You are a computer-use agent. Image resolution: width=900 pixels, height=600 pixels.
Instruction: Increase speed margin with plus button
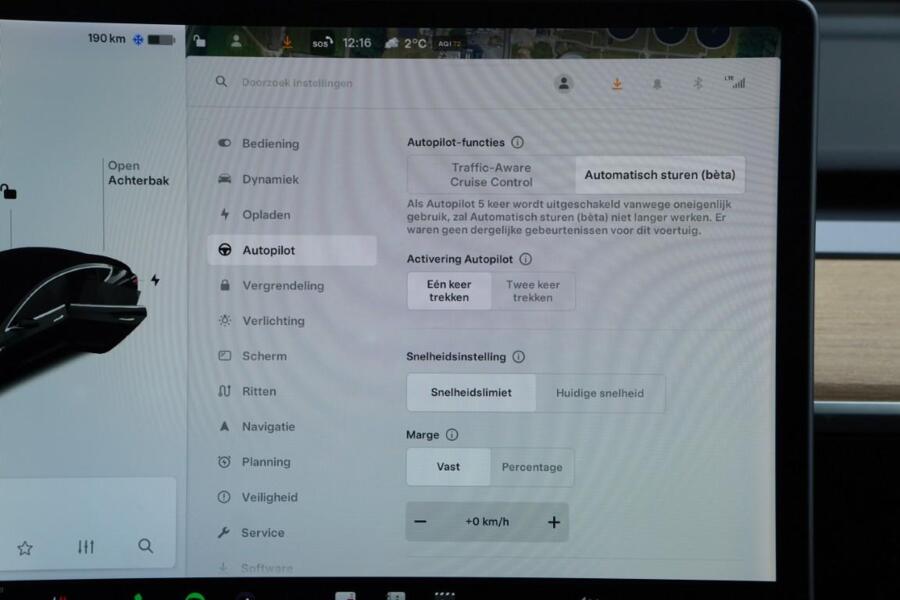554,522
